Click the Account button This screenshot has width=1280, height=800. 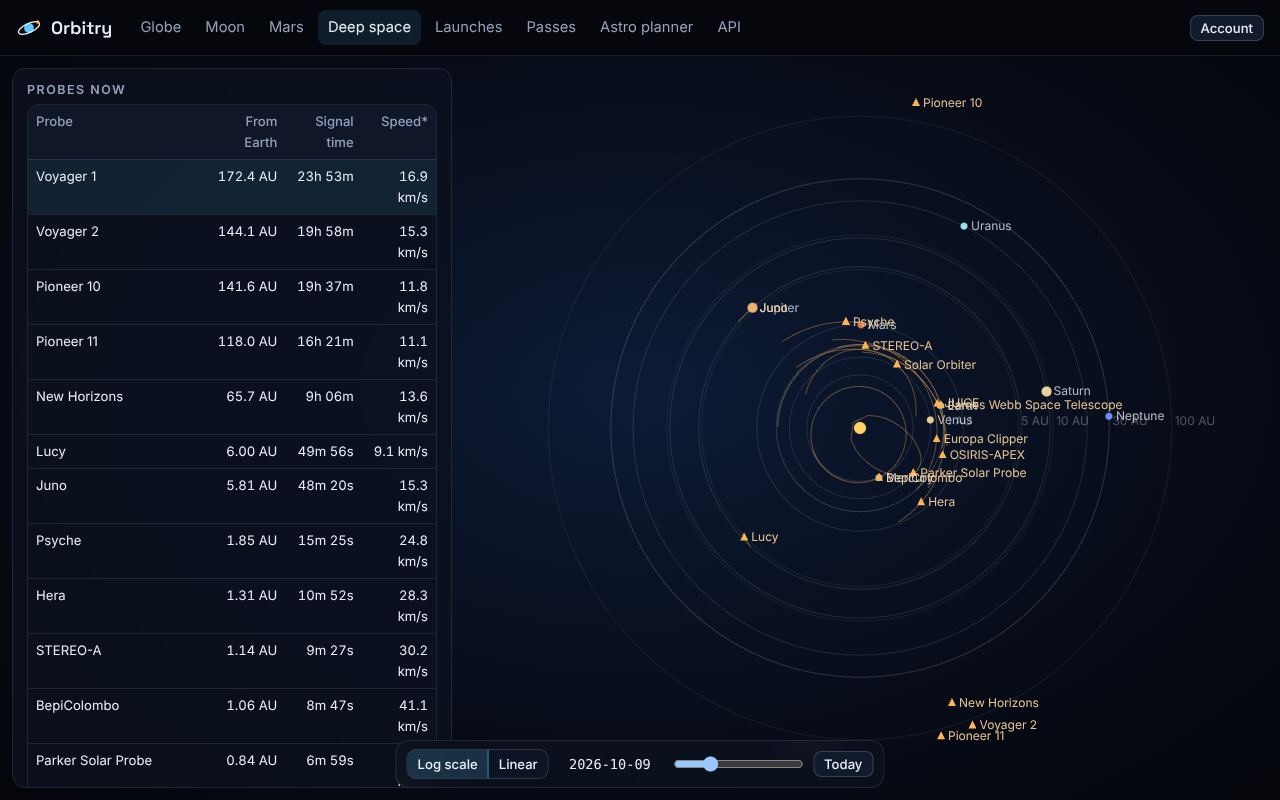pyautogui.click(x=1226, y=28)
